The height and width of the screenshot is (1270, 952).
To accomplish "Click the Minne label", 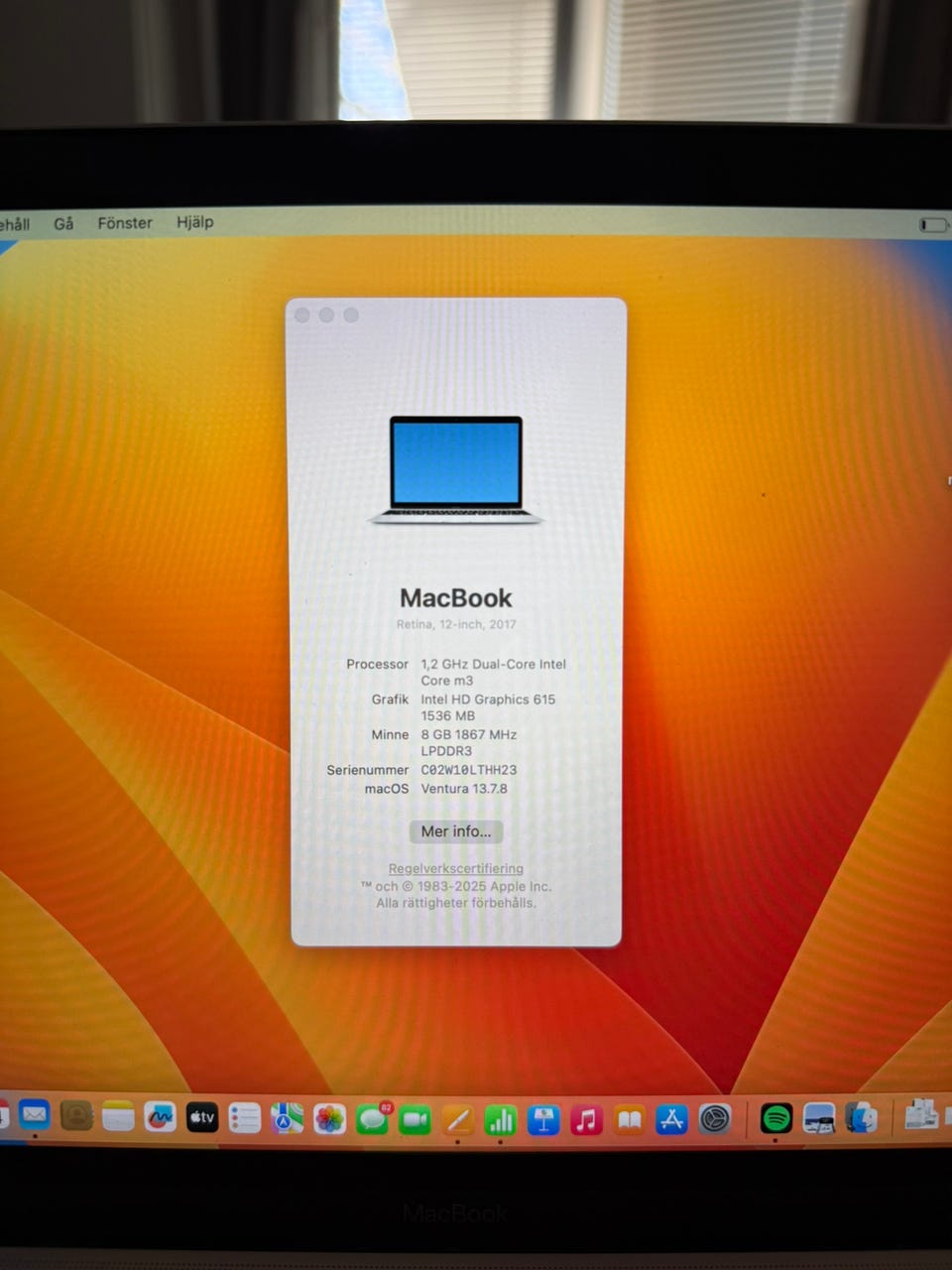I will coord(390,735).
